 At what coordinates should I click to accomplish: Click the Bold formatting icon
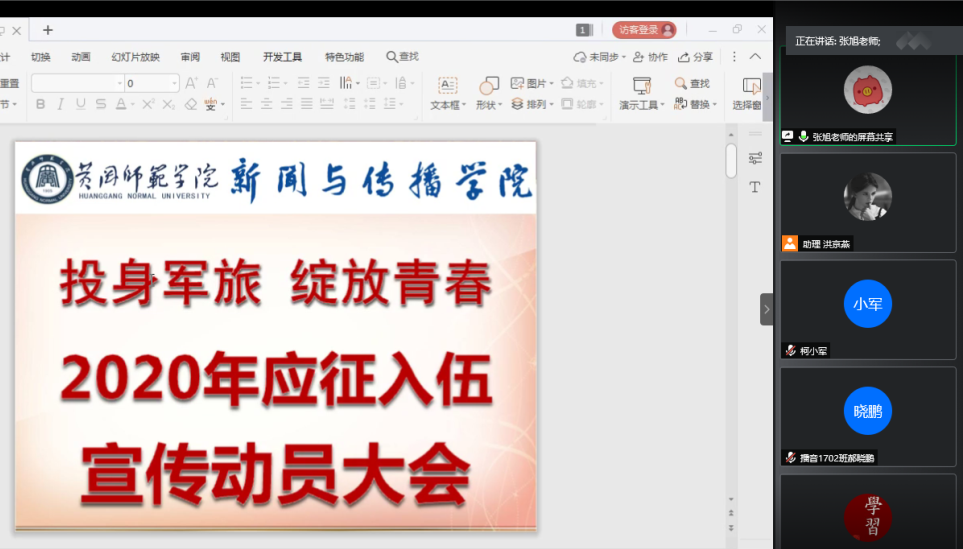click(40, 104)
